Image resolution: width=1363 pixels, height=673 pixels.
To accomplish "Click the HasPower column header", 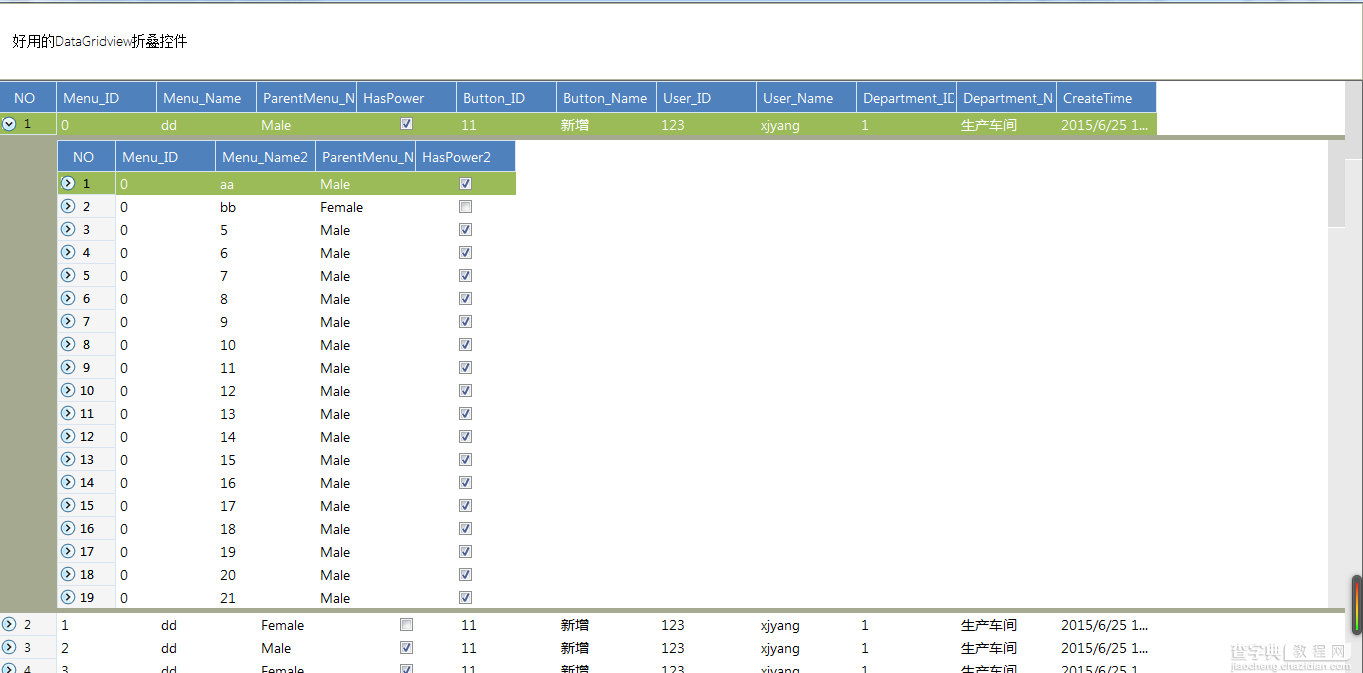I will click(x=407, y=98).
